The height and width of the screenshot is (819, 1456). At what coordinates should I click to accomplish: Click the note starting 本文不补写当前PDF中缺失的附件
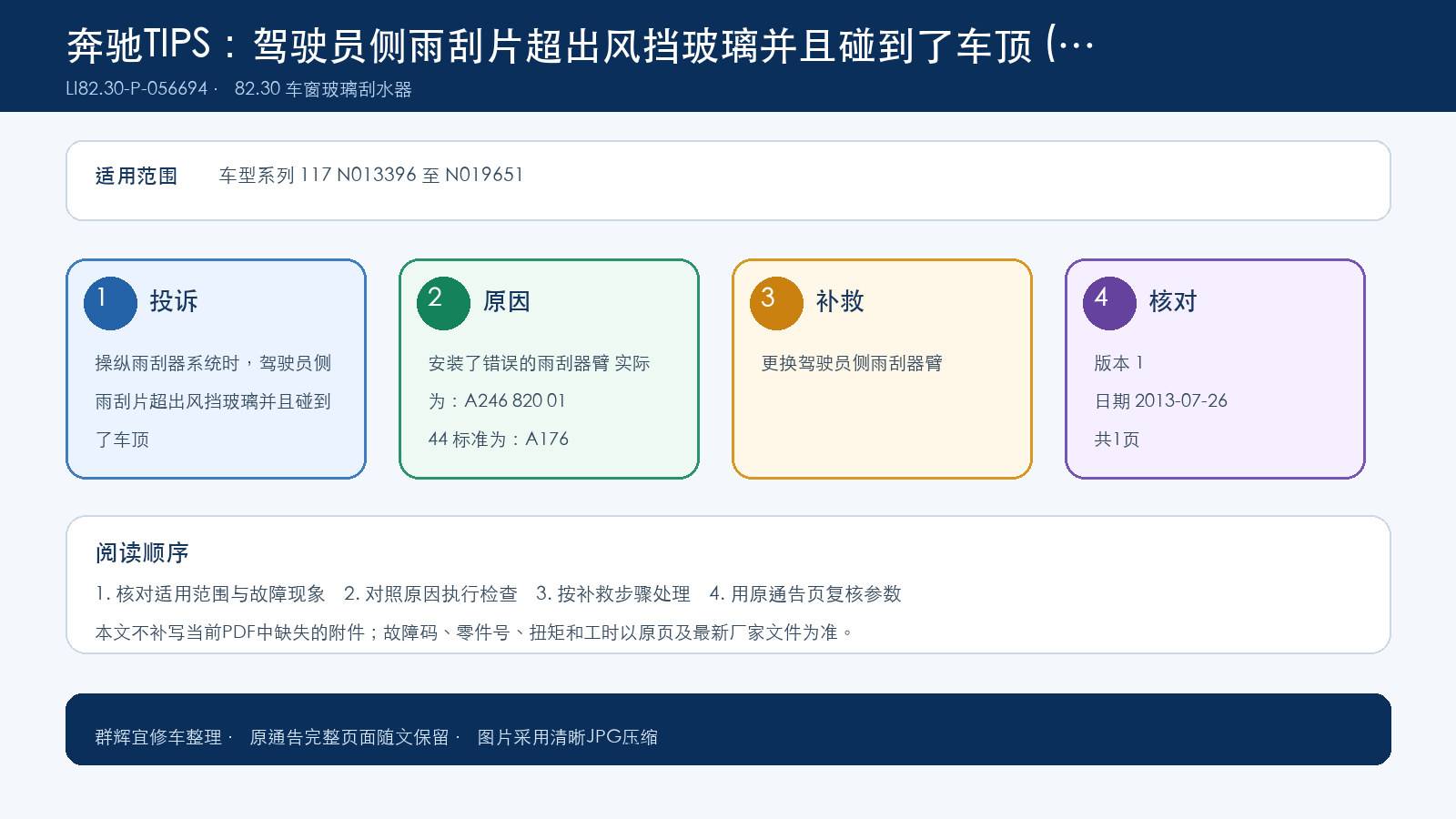coord(474,632)
